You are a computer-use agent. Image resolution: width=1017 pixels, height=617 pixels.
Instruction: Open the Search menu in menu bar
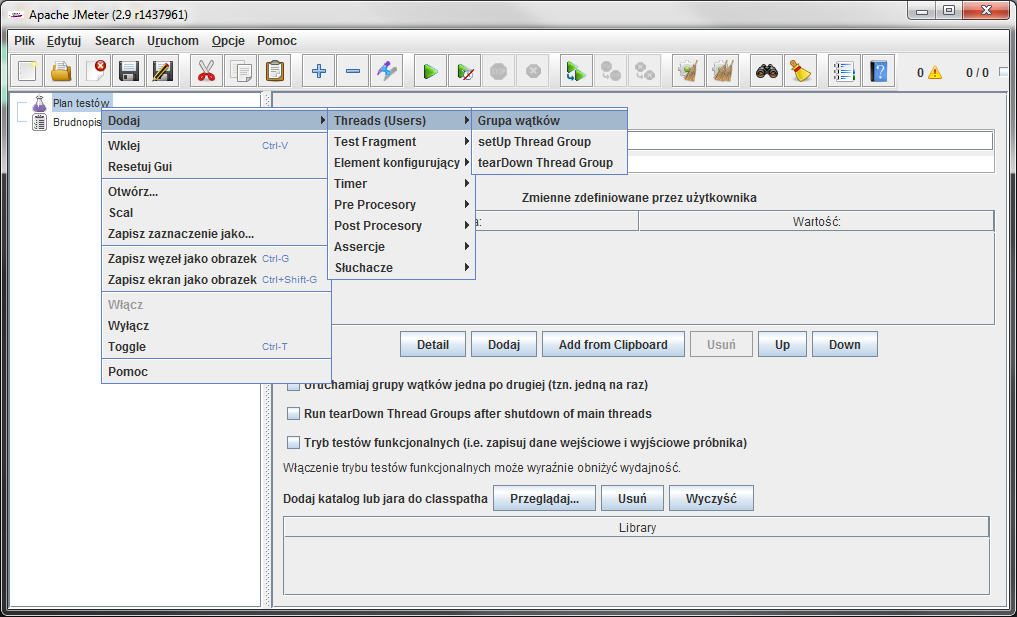[x=114, y=41]
